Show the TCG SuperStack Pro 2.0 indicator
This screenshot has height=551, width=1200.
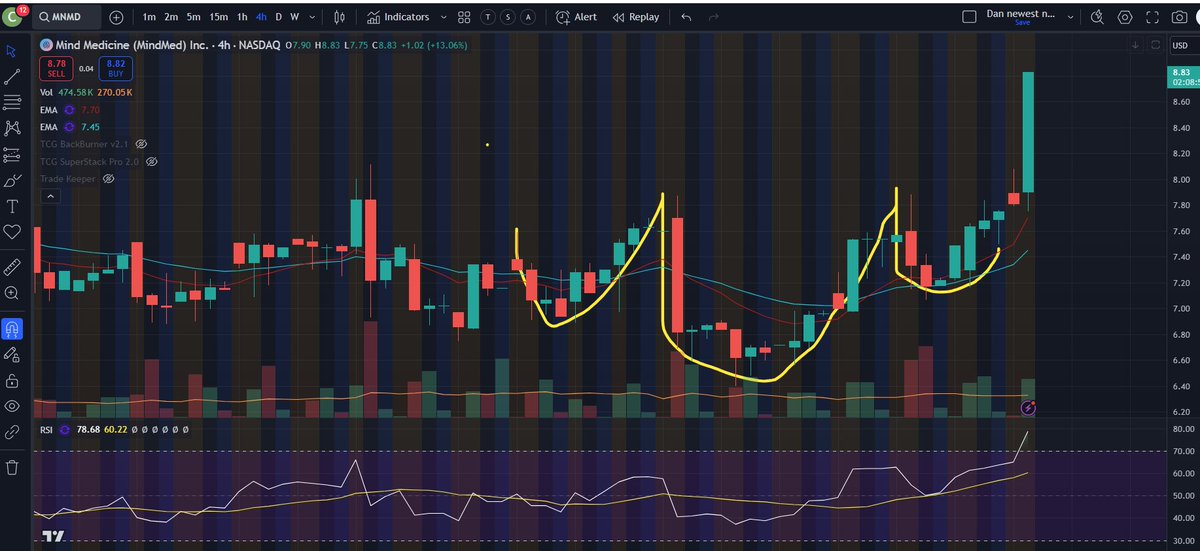click(x=153, y=161)
